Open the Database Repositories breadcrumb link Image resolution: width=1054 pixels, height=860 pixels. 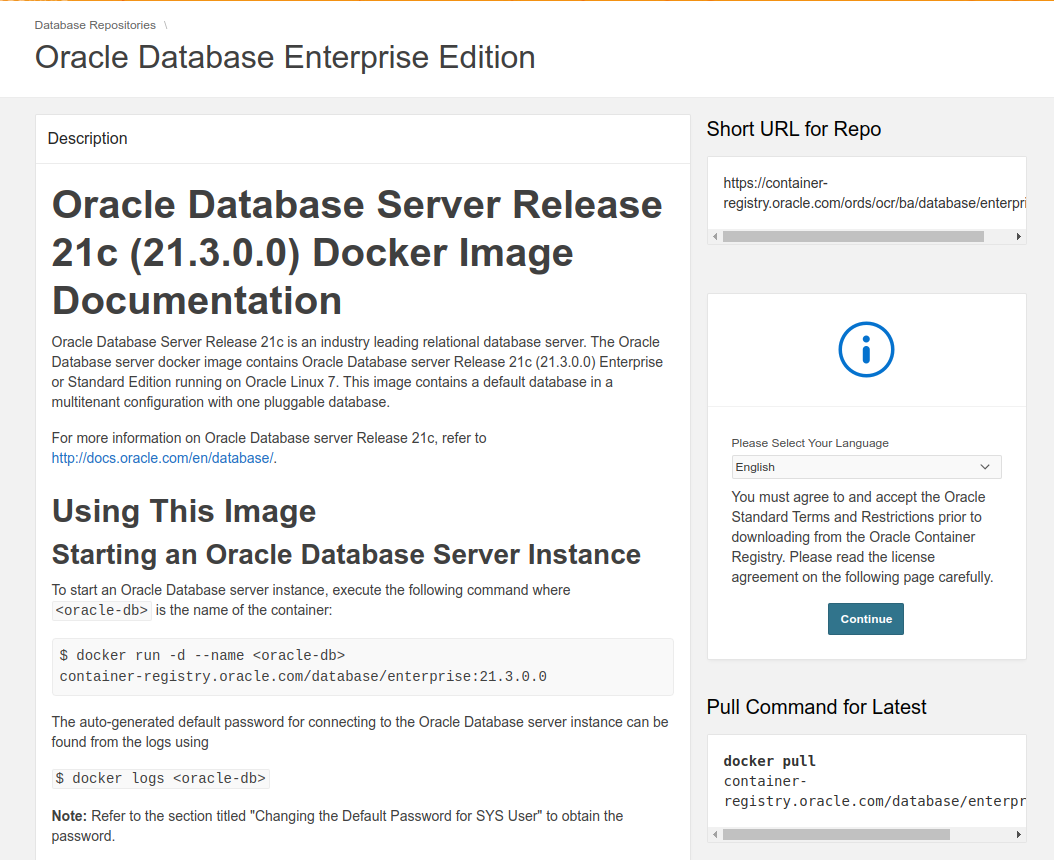pos(95,25)
